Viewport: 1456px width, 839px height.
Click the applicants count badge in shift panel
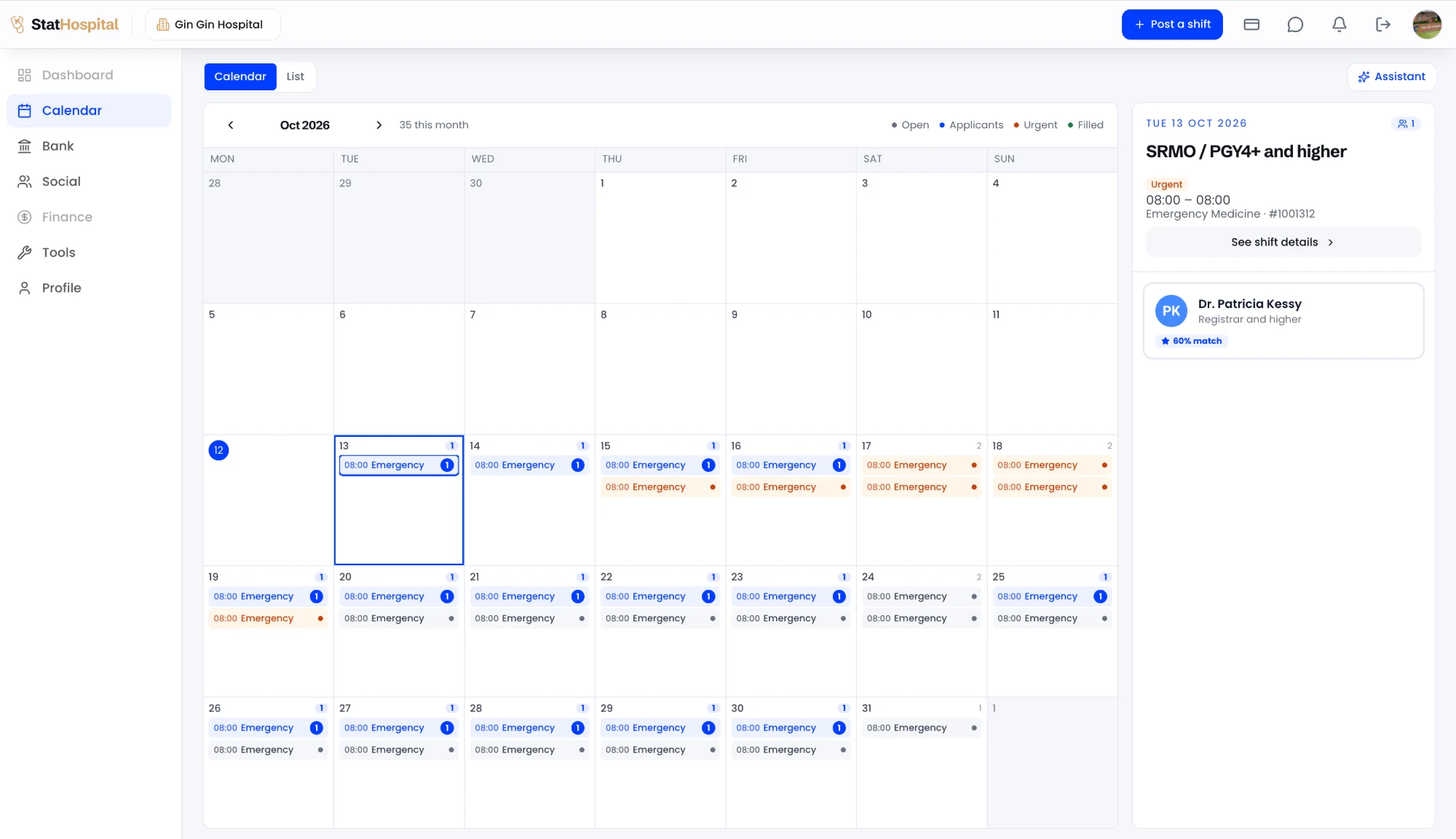[1406, 124]
